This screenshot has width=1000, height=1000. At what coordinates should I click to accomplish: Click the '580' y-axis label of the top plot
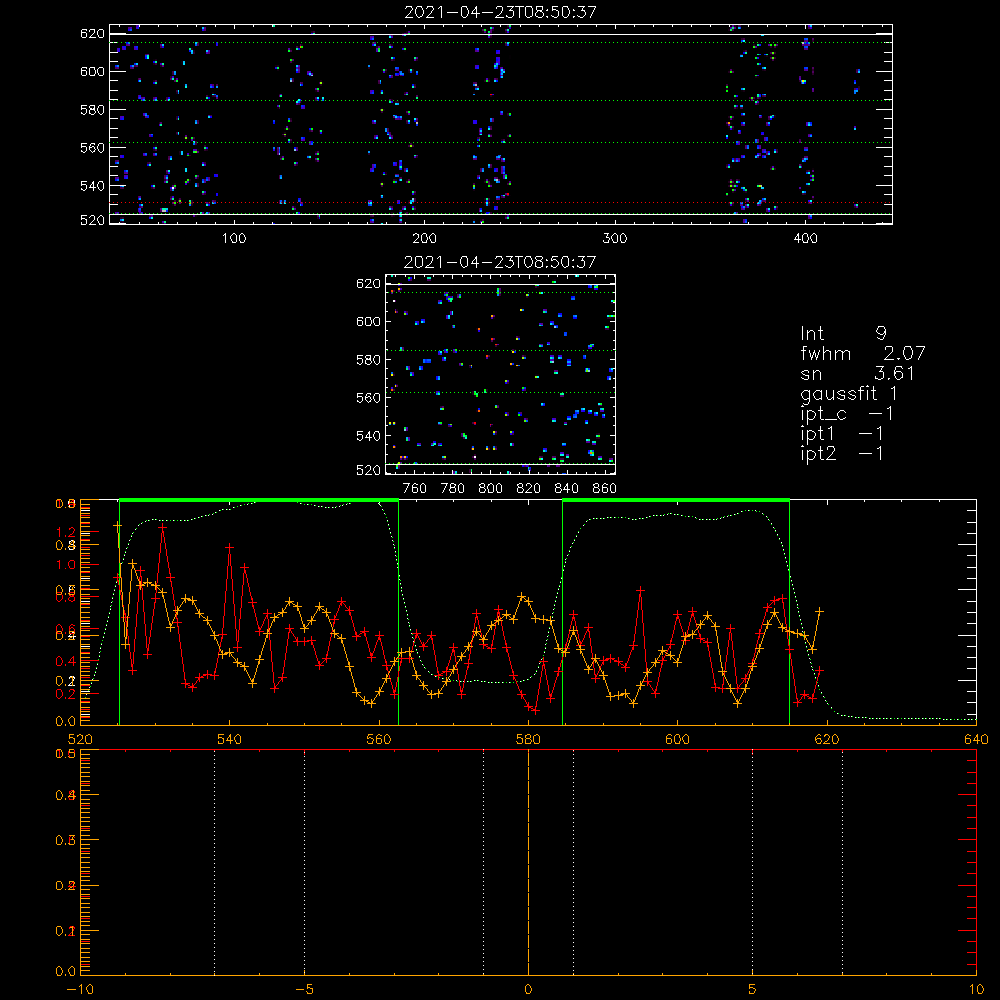pos(92,110)
